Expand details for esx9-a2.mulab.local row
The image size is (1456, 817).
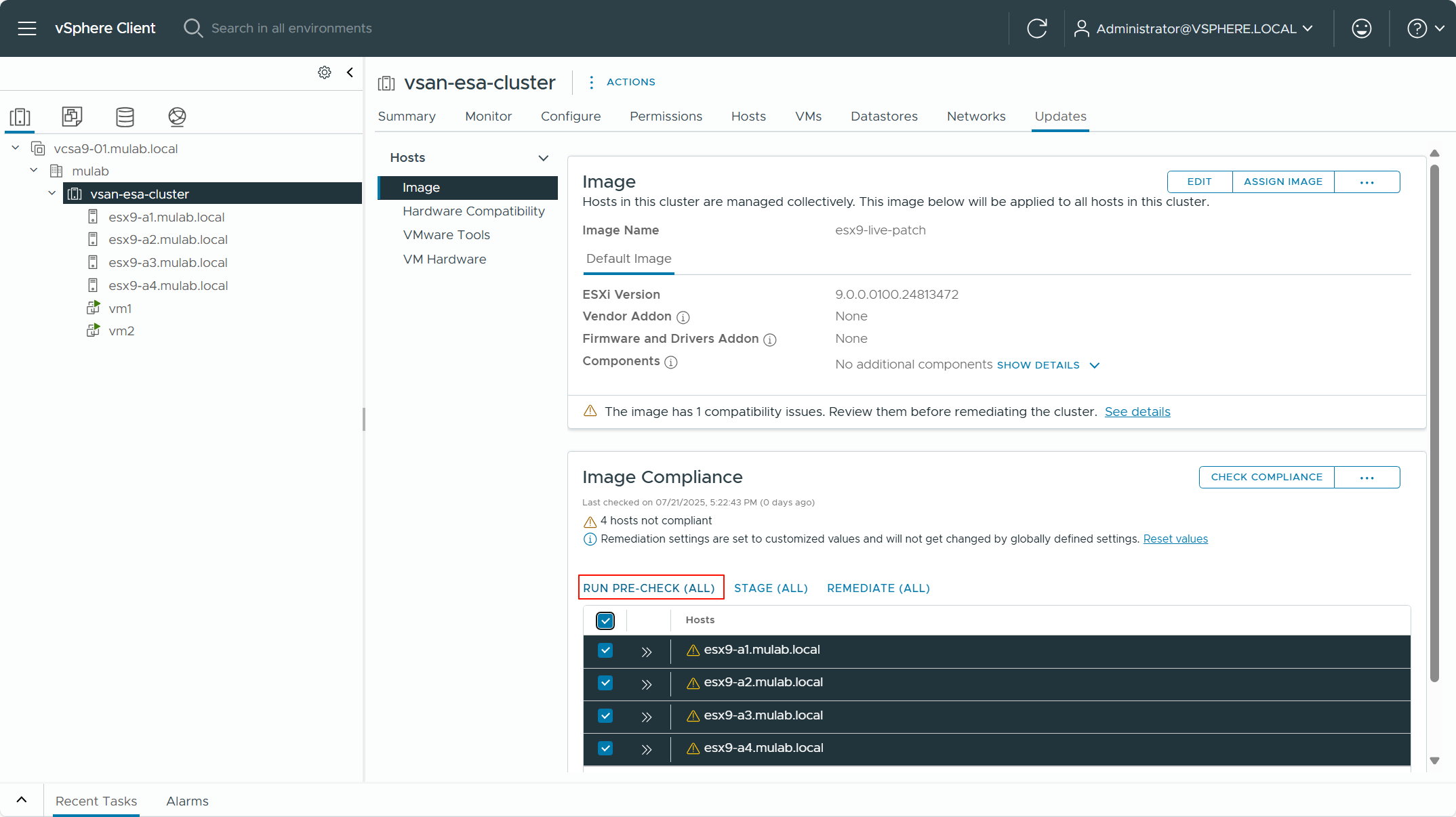coord(647,684)
